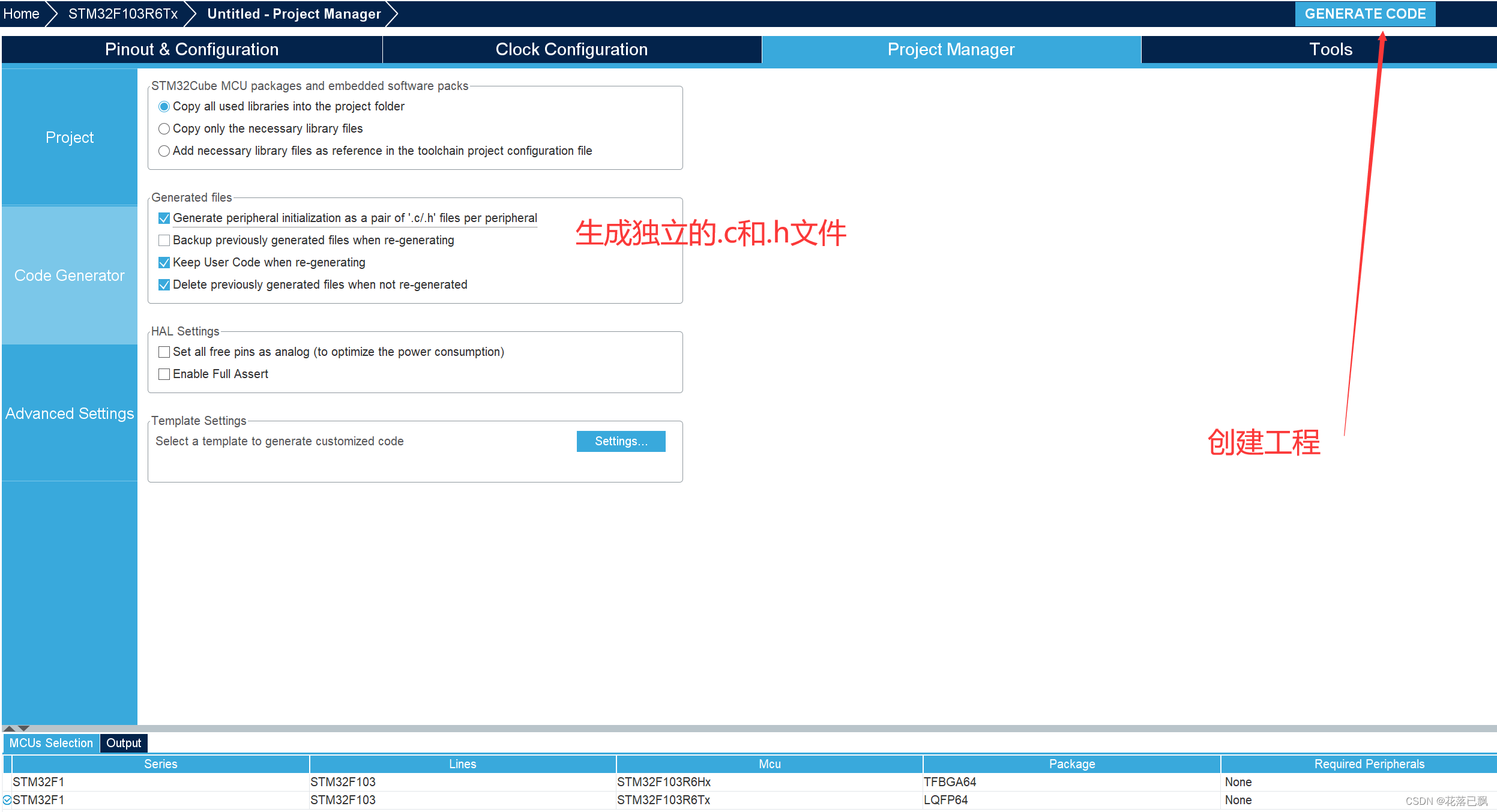Click STM32F103R6Tx breadcrumb
The height and width of the screenshot is (812, 1497).
click(x=123, y=14)
